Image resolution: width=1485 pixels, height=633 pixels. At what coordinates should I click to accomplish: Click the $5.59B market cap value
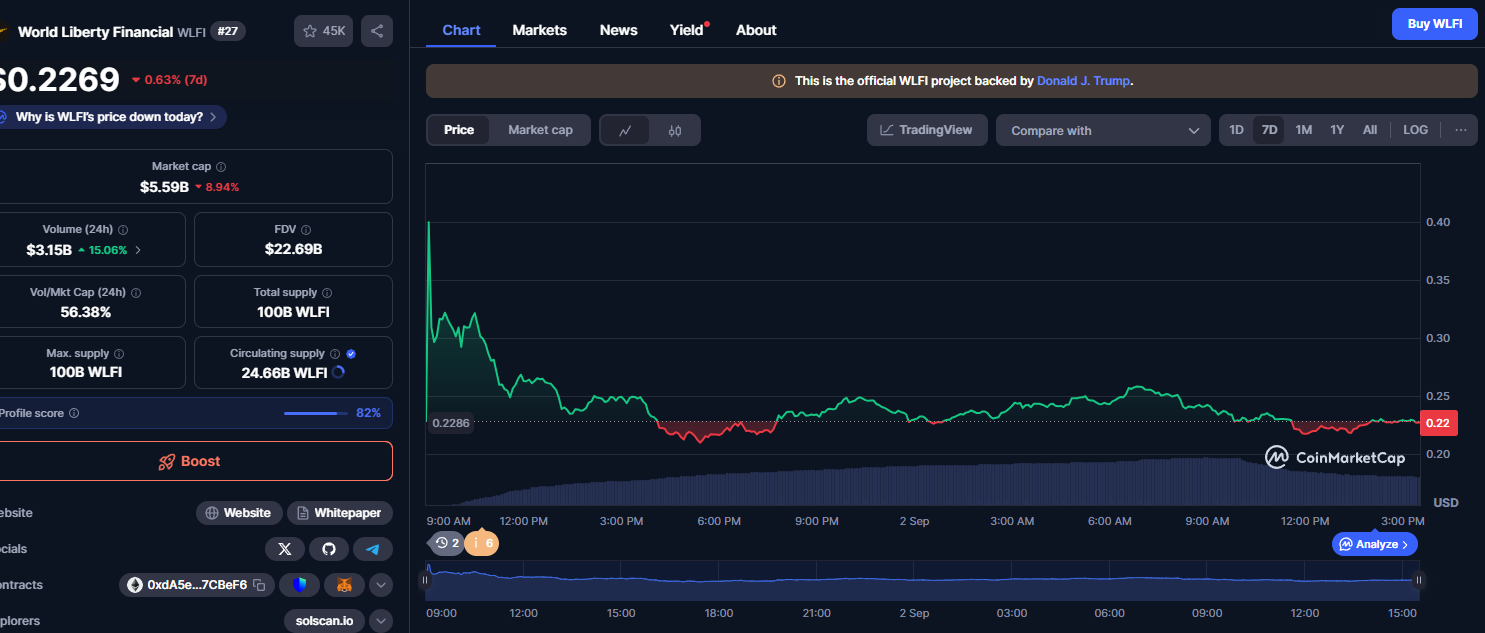pyautogui.click(x=164, y=187)
